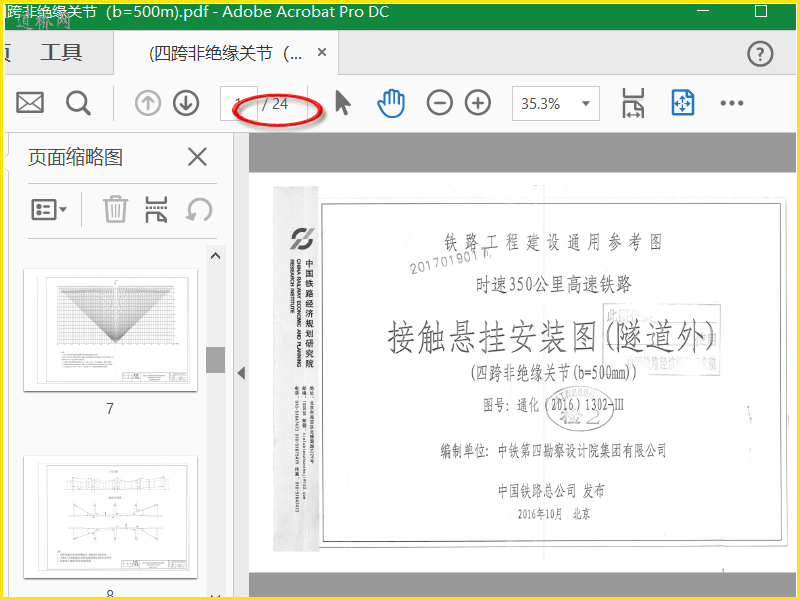Click the thumbnail panel scrollbar handle

tap(215, 360)
